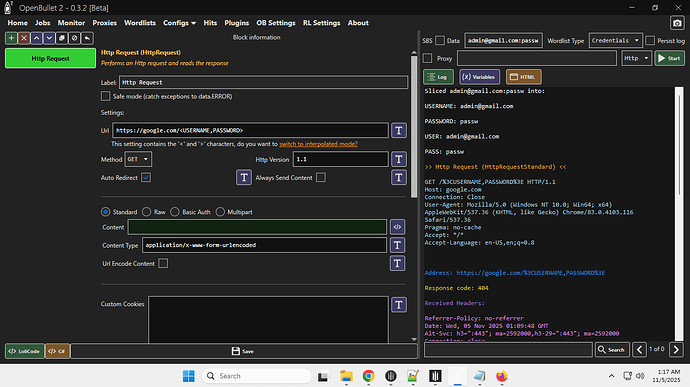Check the Persist log option

650,41
